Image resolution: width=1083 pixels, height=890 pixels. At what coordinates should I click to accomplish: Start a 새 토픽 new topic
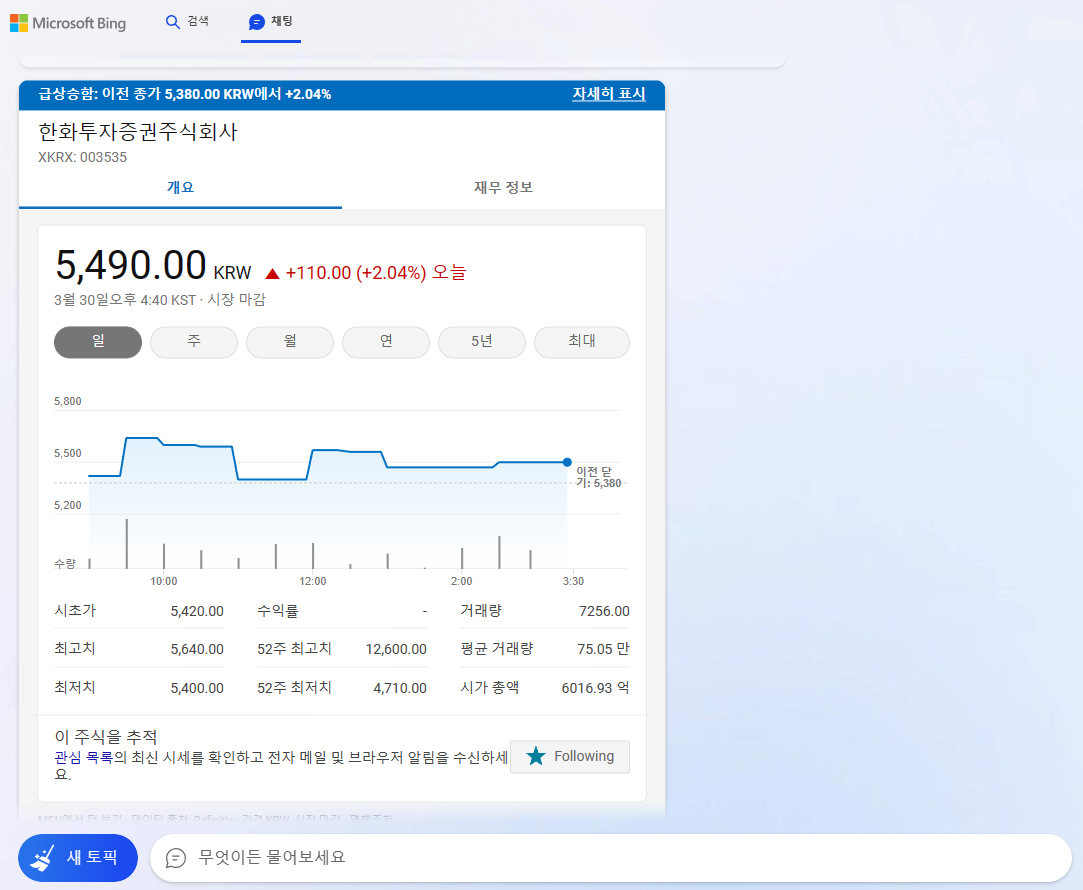(x=78, y=858)
